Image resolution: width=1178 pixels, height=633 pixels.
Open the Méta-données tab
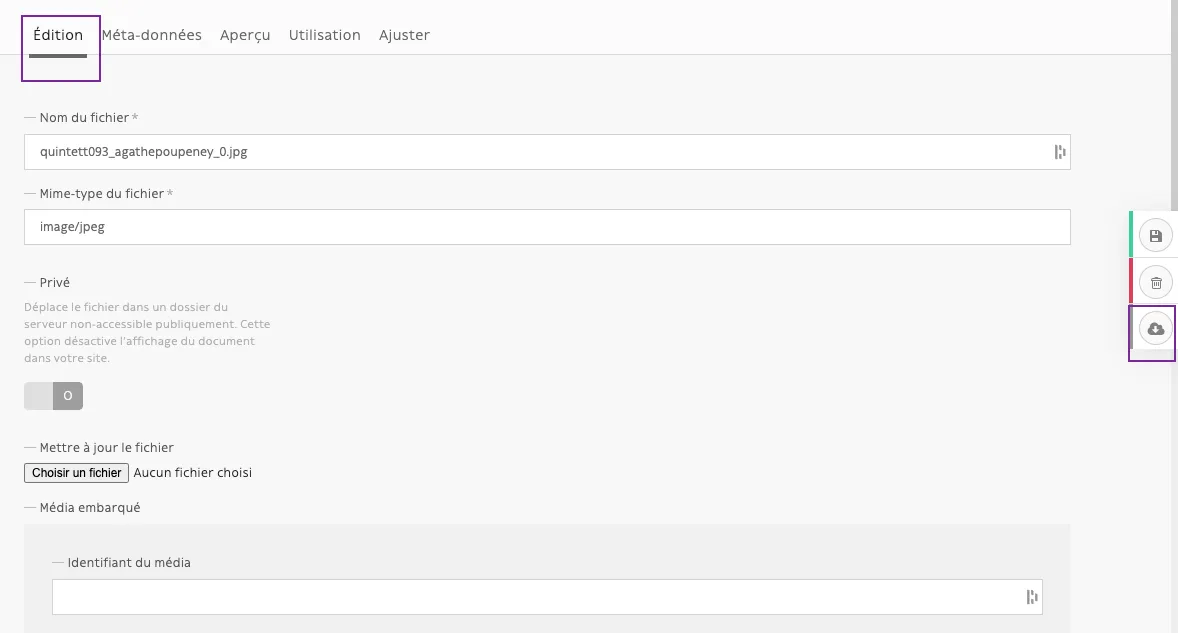coord(152,35)
